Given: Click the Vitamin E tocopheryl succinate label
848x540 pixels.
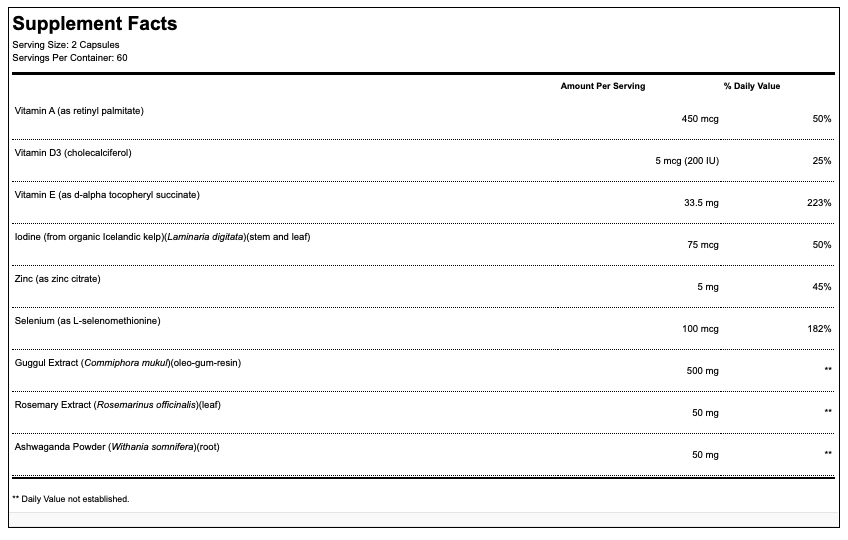Looking at the screenshot, I should pyautogui.click(x=107, y=194).
